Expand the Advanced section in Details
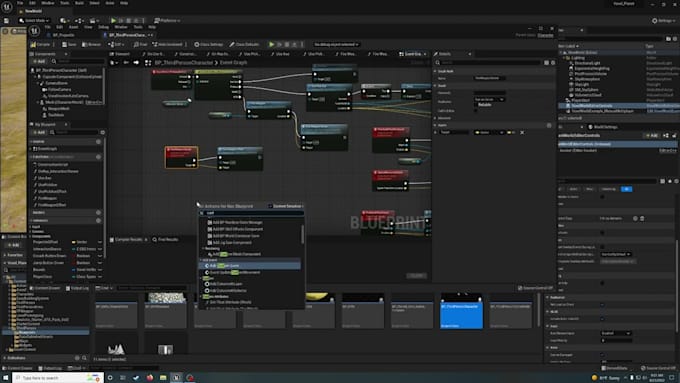The width and height of the screenshot is (680, 383). click(x=435, y=118)
